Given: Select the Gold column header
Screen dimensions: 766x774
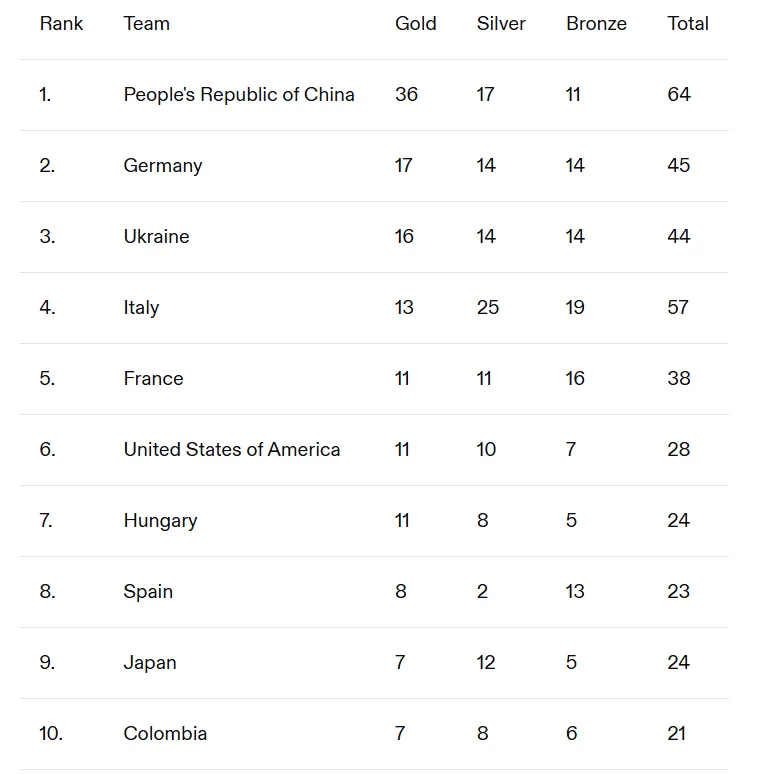Looking at the screenshot, I should (416, 24).
